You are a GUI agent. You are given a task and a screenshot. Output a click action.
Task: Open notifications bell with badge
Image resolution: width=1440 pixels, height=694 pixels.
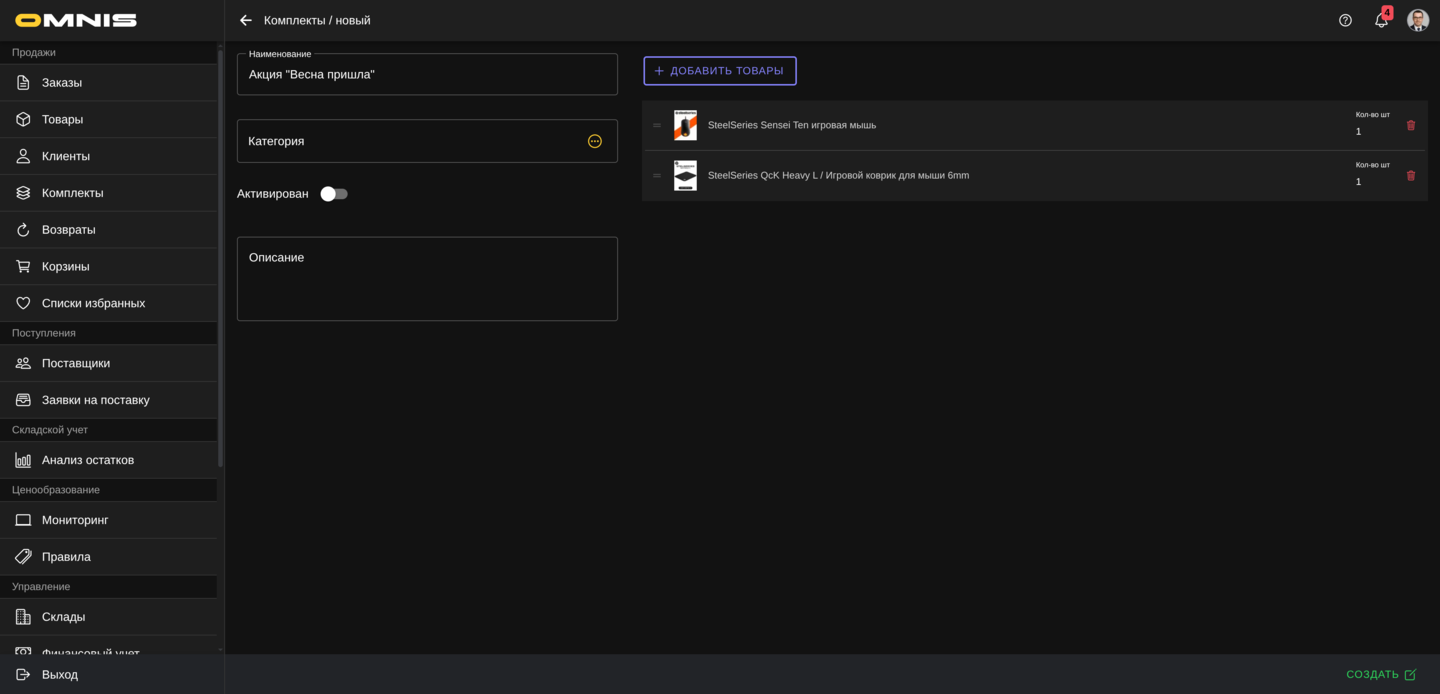point(1381,20)
